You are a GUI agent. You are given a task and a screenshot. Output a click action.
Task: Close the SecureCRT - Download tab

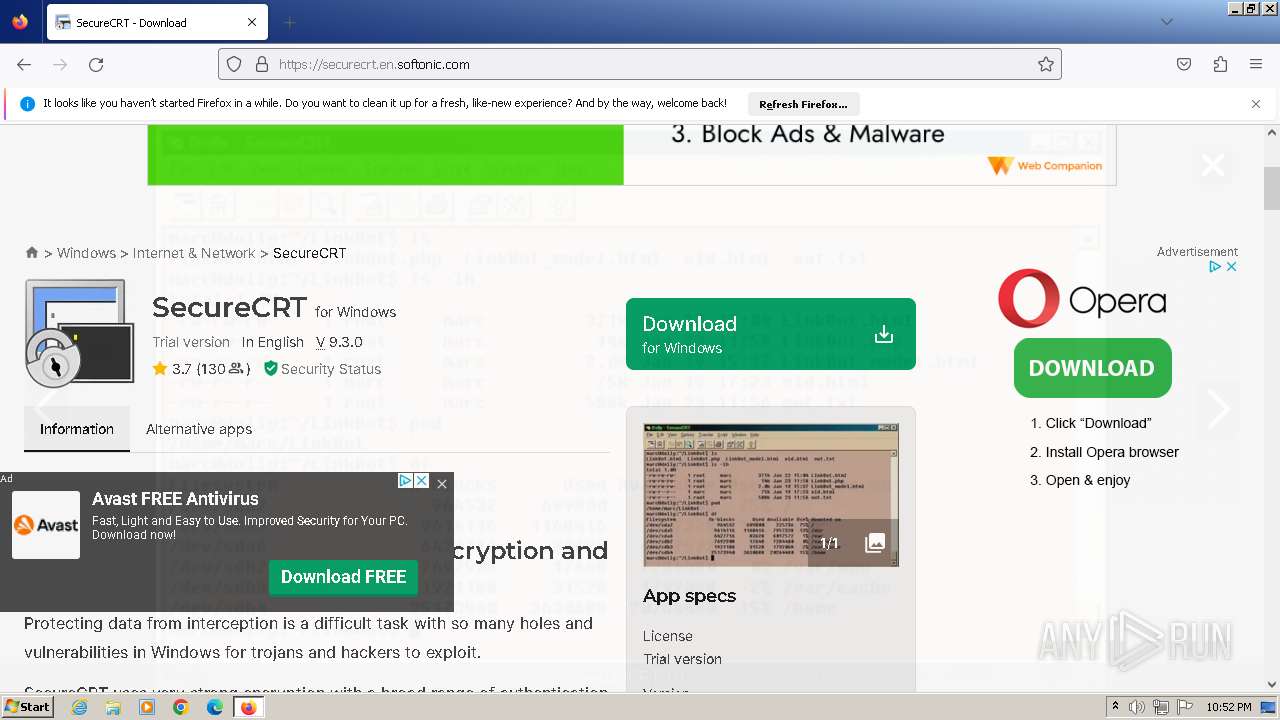pos(252,22)
